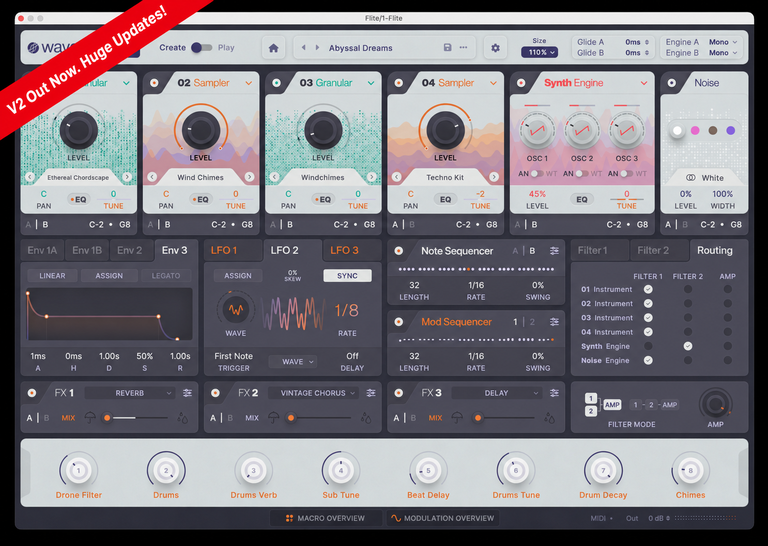Open FX 2 settings sliders icon
The height and width of the screenshot is (546, 768).
click(x=371, y=393)
